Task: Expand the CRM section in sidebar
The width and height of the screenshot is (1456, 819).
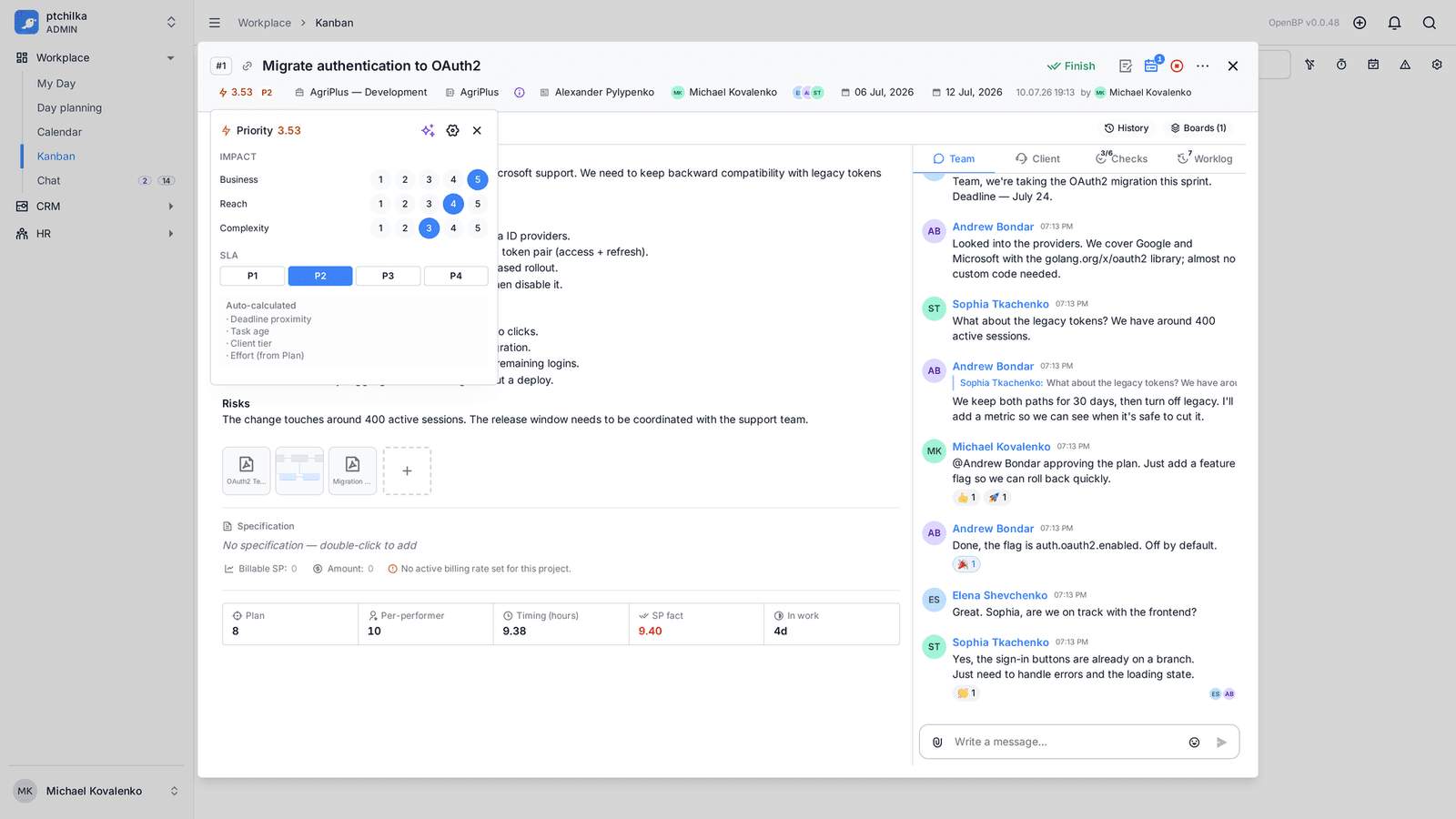Action: click(170, 207)
